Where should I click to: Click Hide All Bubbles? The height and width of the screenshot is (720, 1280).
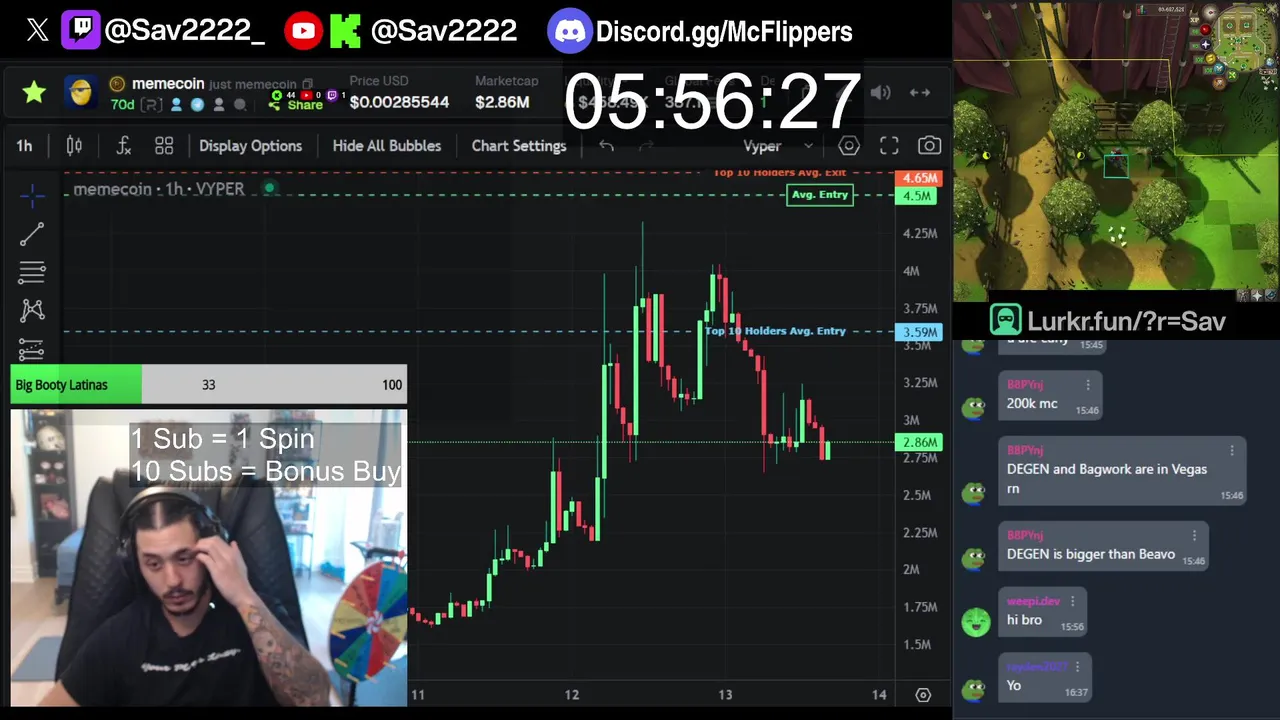386,146
